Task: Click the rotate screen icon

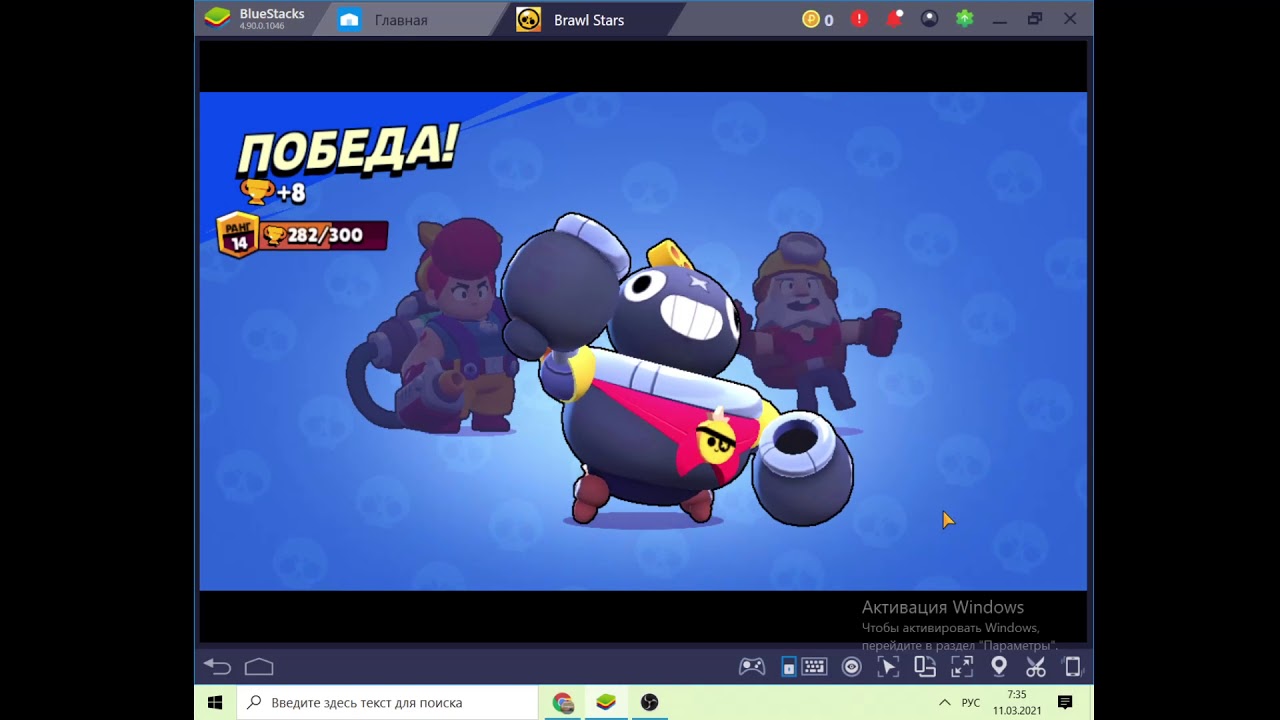Action: coord(925,667)
